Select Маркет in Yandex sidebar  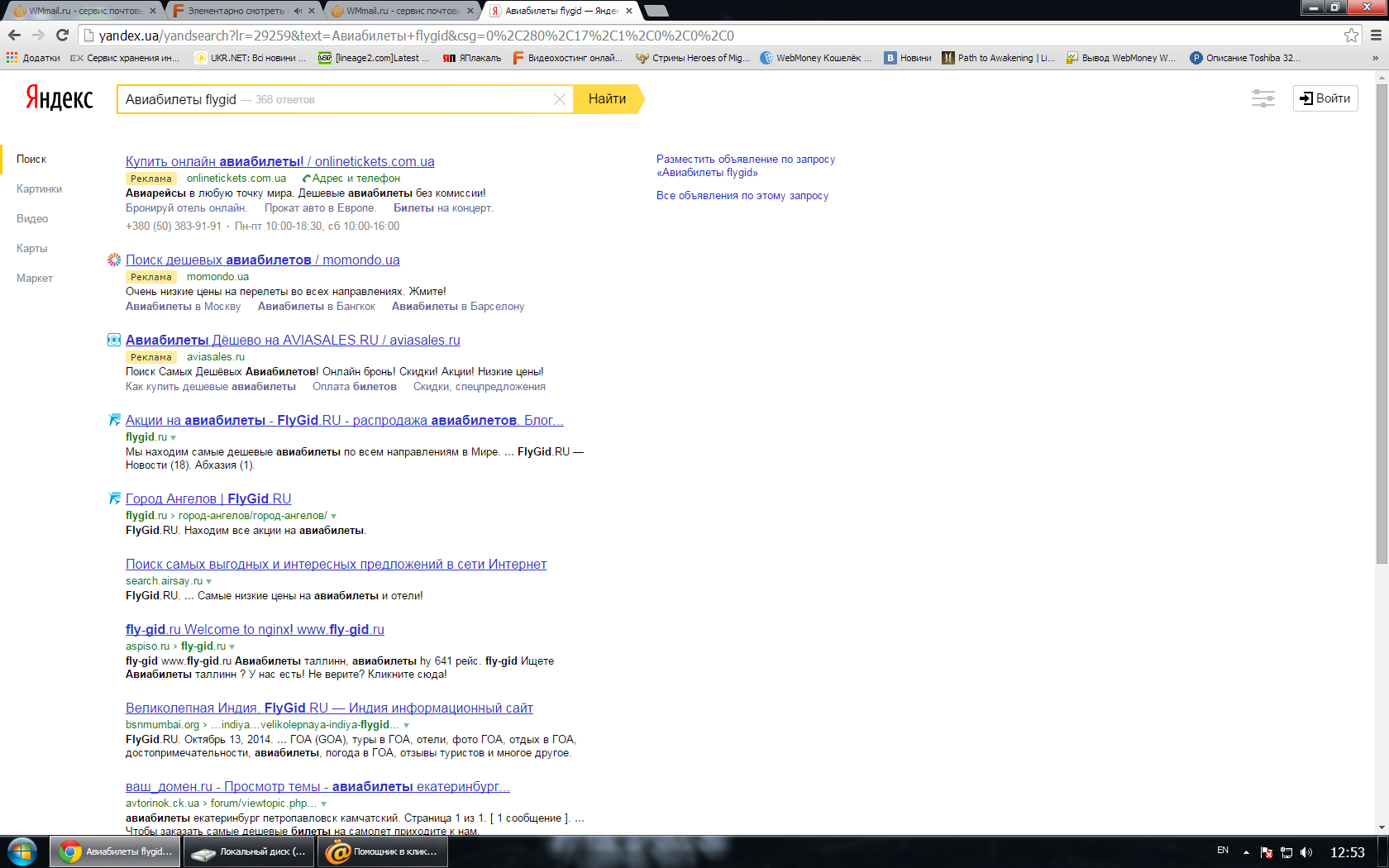point(35,278)
